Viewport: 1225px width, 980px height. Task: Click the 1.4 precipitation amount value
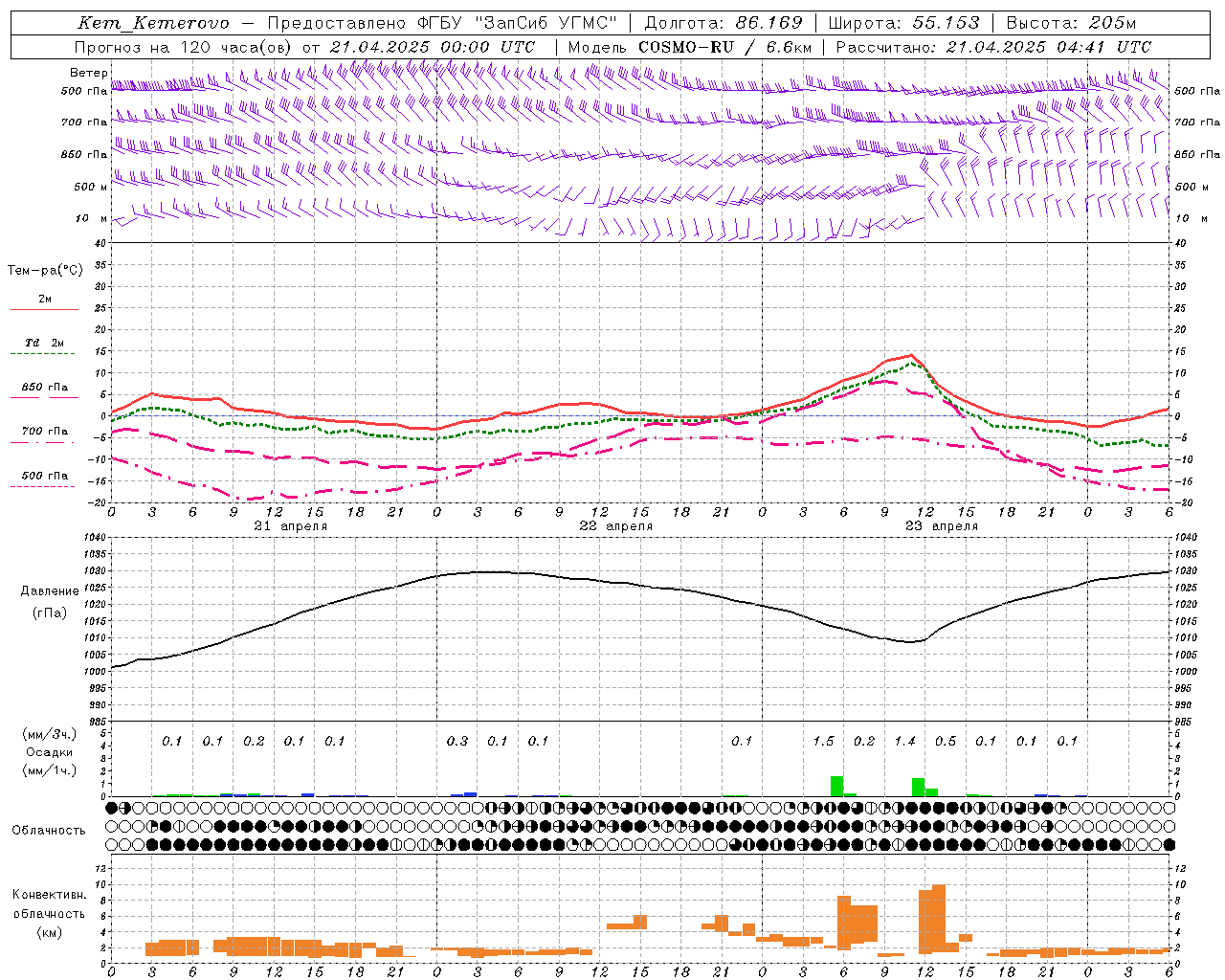tap(904, 741)
